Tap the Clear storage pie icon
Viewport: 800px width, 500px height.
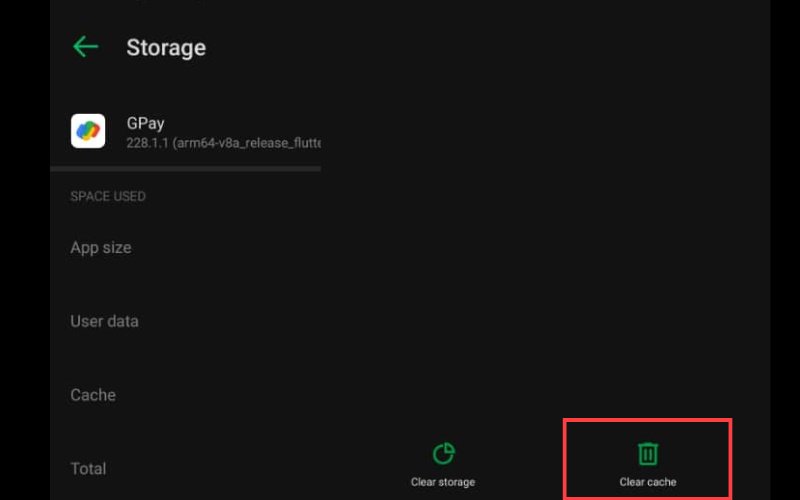tap(443, 453)
